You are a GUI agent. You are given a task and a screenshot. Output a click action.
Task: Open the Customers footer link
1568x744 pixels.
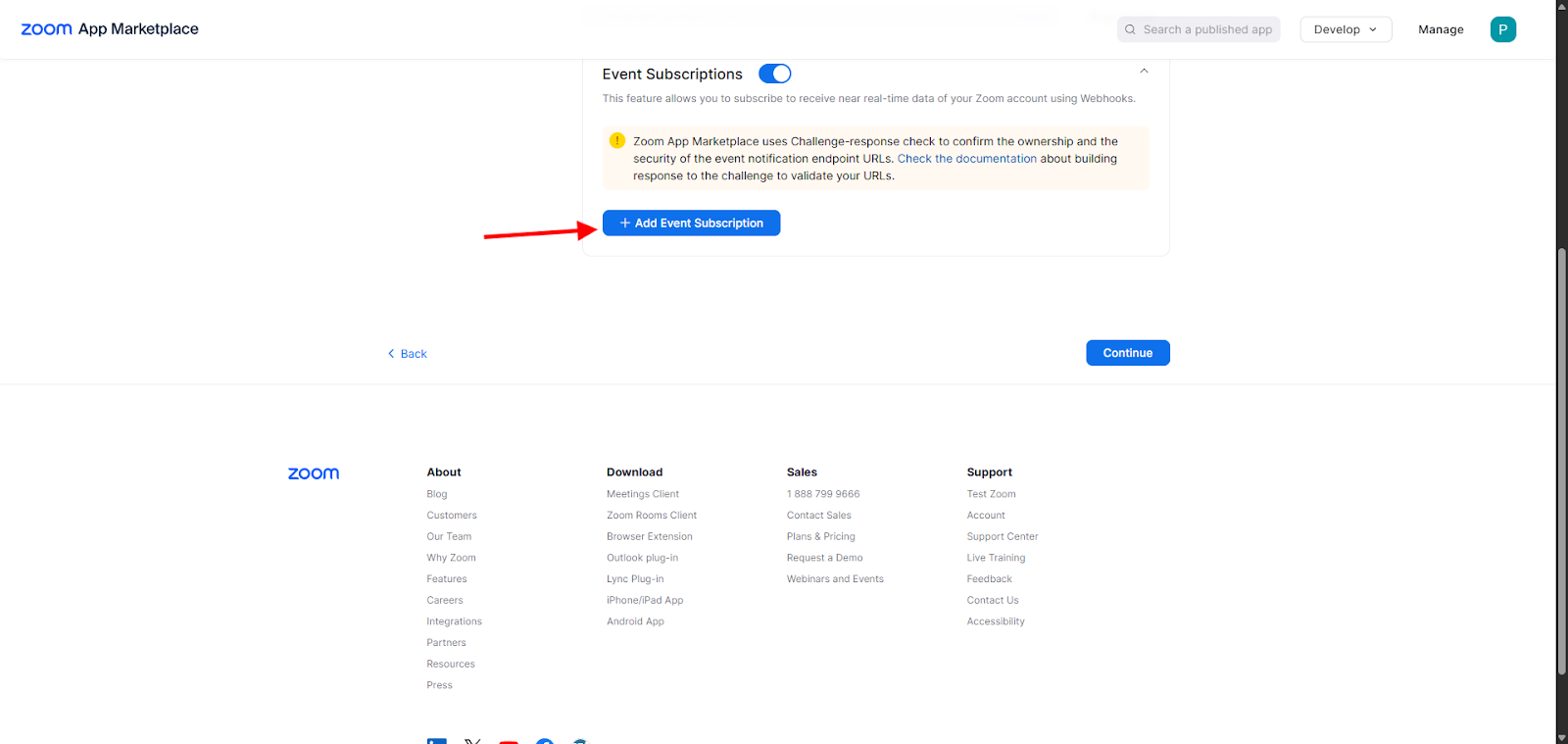click(x=452, y=516)
